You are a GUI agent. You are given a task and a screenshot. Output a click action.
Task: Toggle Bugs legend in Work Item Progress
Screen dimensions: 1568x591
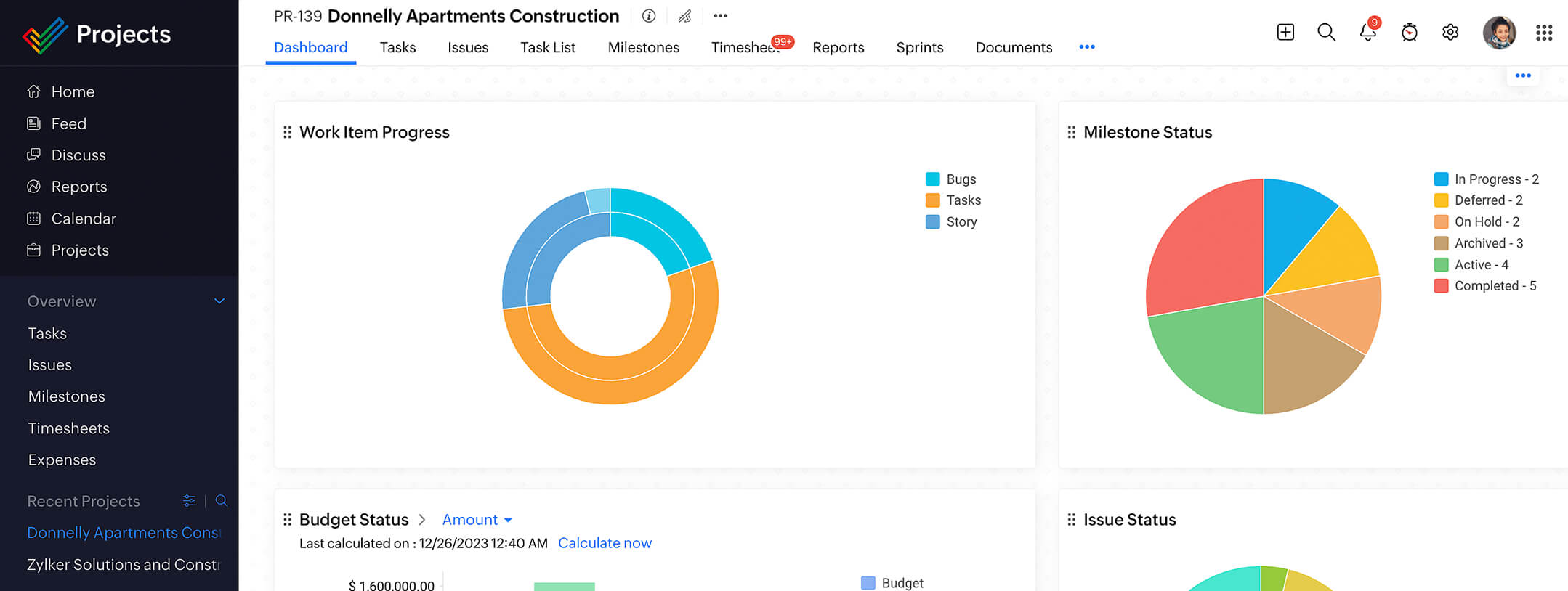tap(952, 179)
